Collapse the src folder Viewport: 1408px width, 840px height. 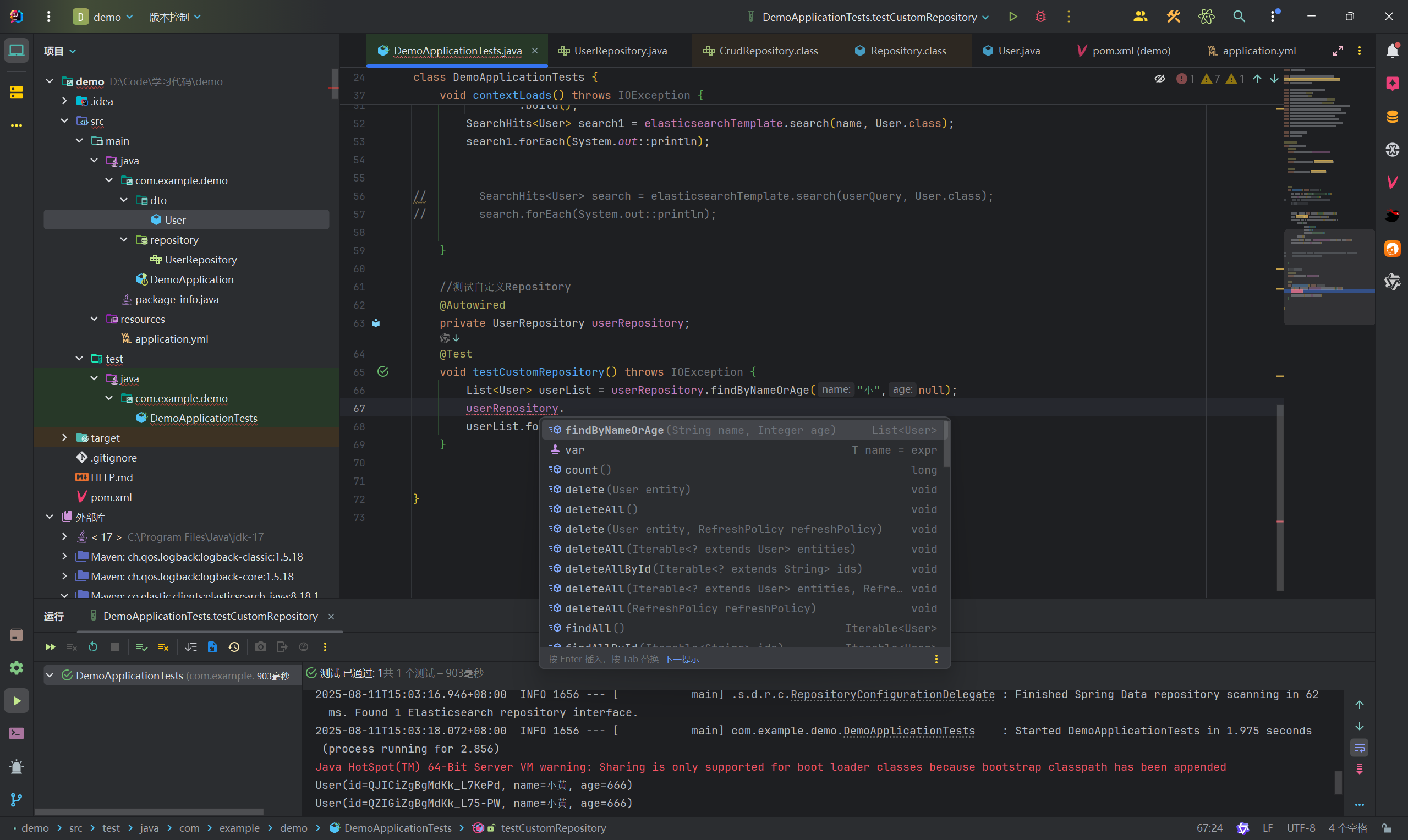(x=64, y=120)
